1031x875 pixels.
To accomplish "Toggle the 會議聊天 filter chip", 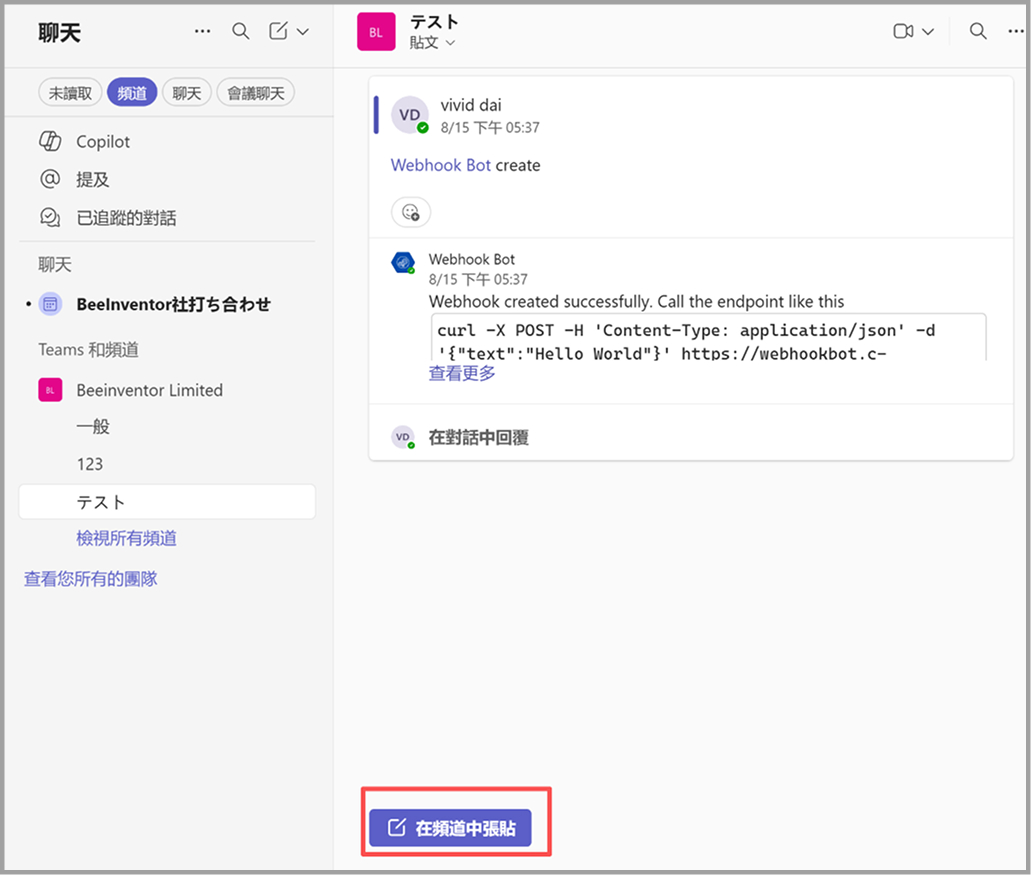I will click(x=255, y=93).
